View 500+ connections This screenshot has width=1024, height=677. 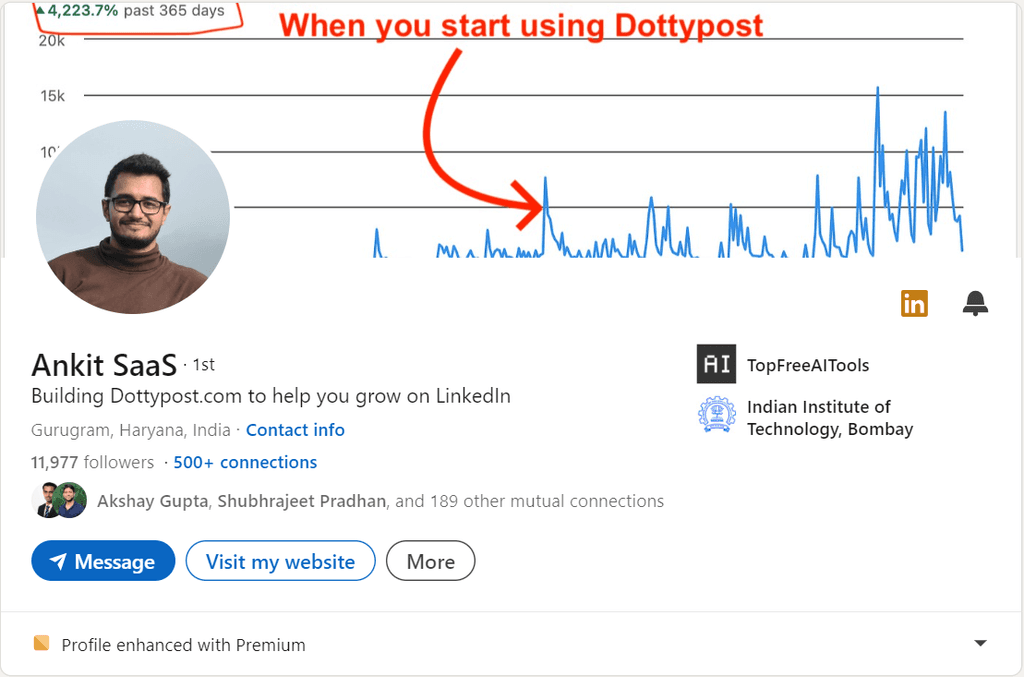(x=245, y=462)
